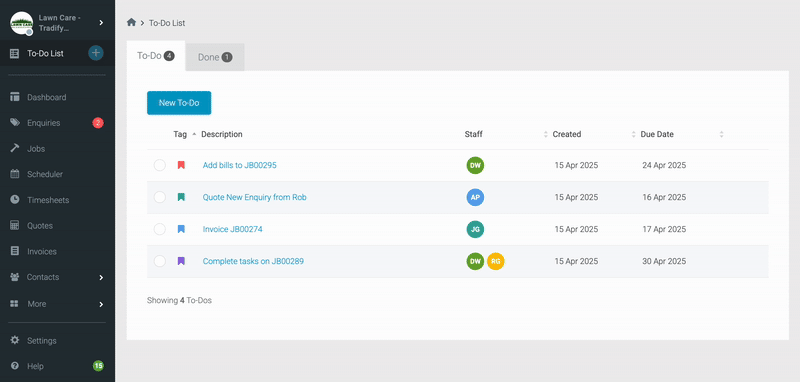Check off 'Complete tasks on JB00289'
The height and width of the screenshot is (382, 800).
pos(160,261)
